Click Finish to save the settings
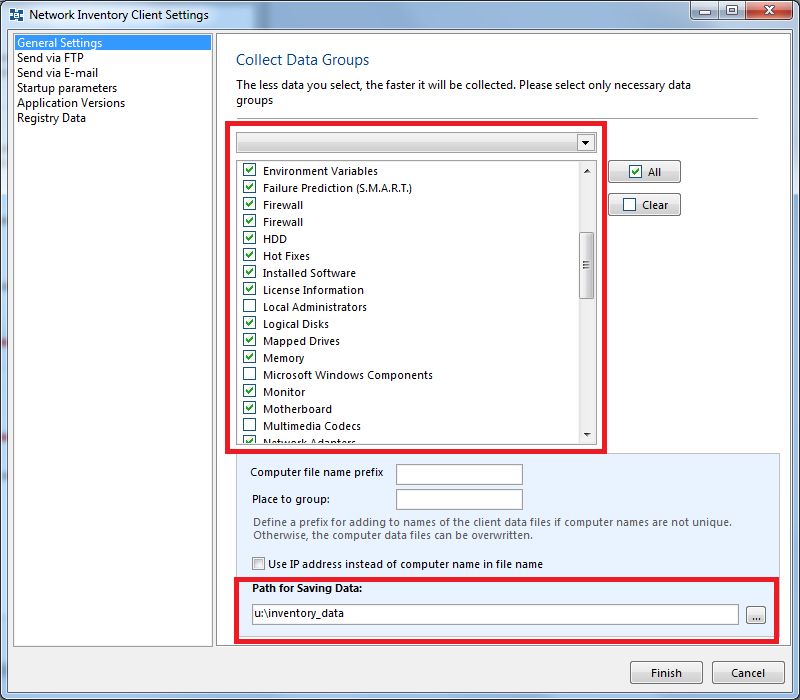The image size is (800, 700). 666,672
